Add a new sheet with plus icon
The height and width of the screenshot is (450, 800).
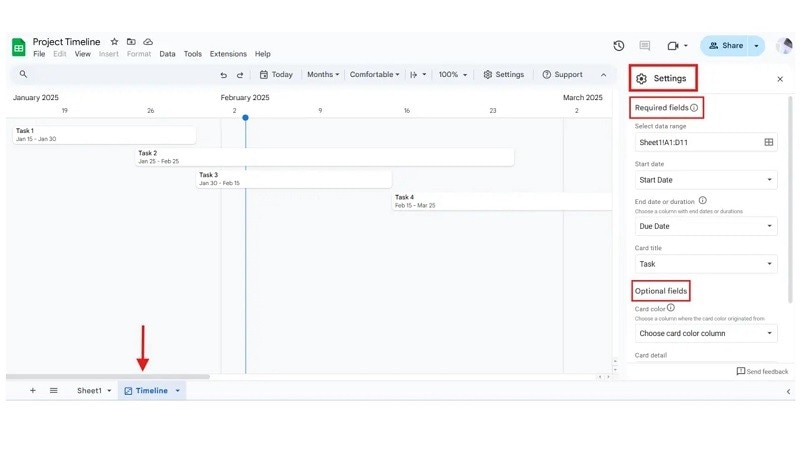point(33,391)
